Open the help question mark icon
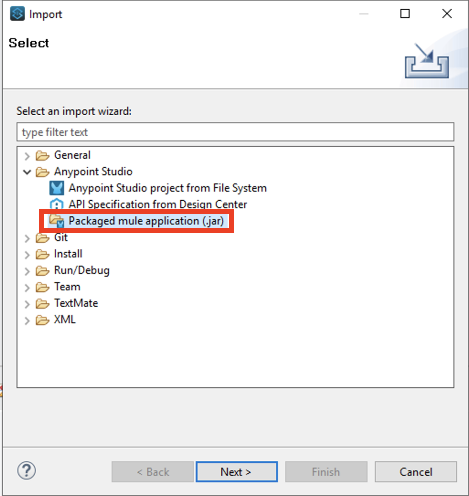Viewport: 469px width, 496px height. tap(26, 470)
